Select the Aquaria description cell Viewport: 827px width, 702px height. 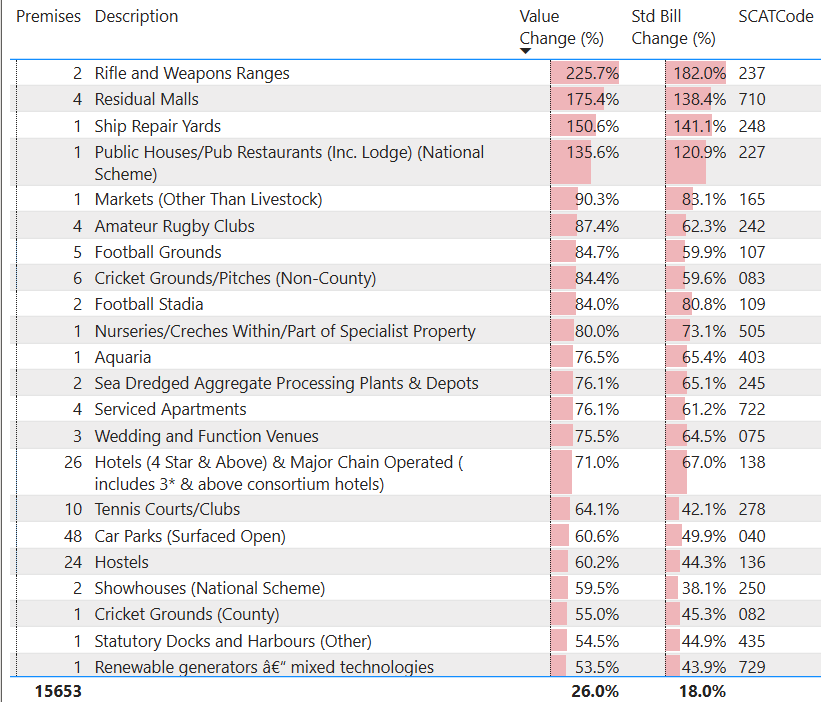(x=123, y=357)
